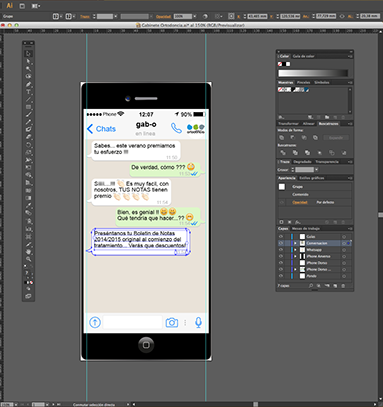The width and height of the screenshot is (383, 407).
Task: Expand the Conversación layer
Action: pyautogui.click(x=295, y=243)
